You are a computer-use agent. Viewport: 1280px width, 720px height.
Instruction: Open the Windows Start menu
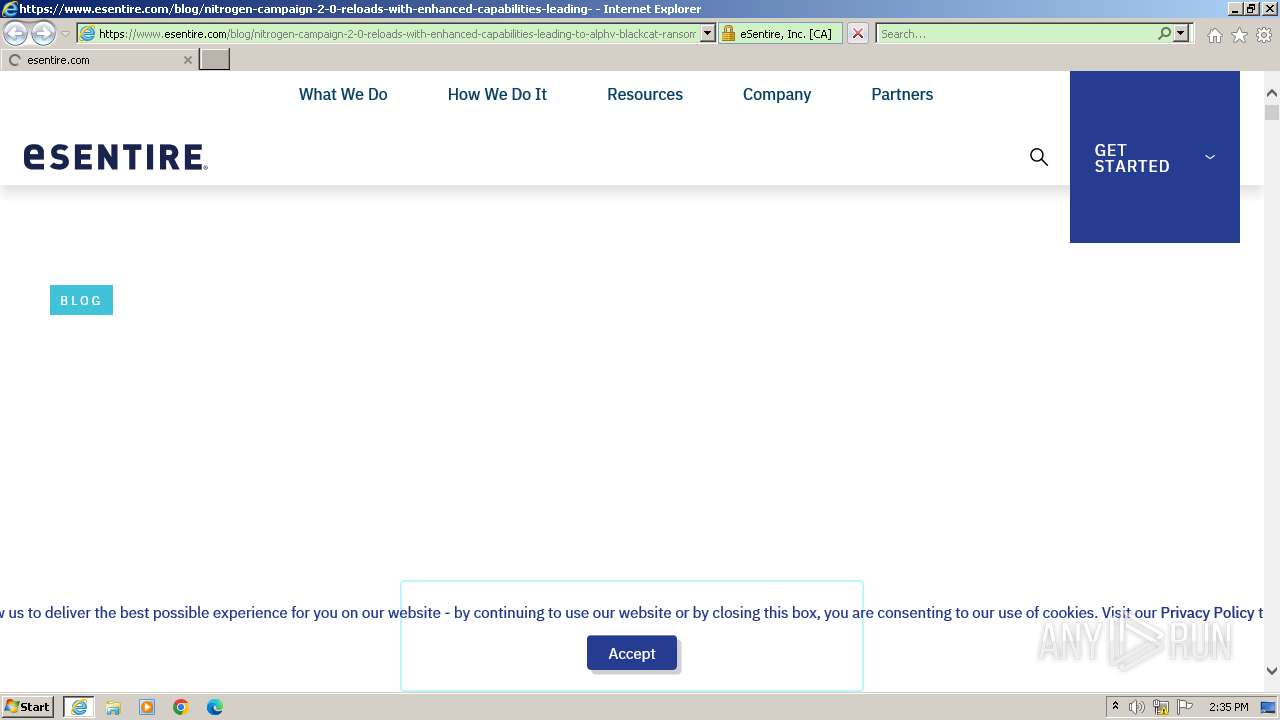click(28, 707)
